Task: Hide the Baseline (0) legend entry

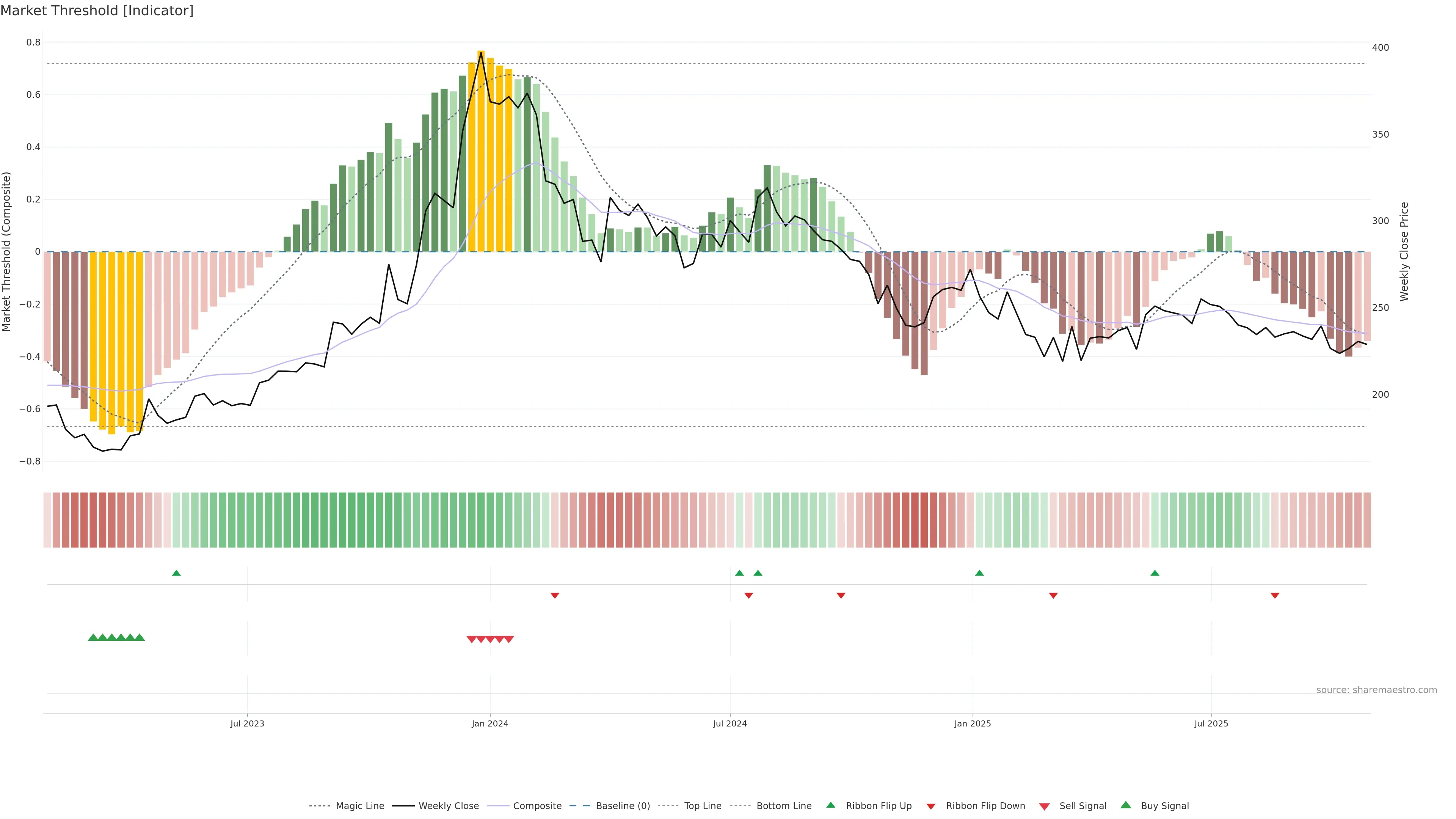Action: point(622,806)
